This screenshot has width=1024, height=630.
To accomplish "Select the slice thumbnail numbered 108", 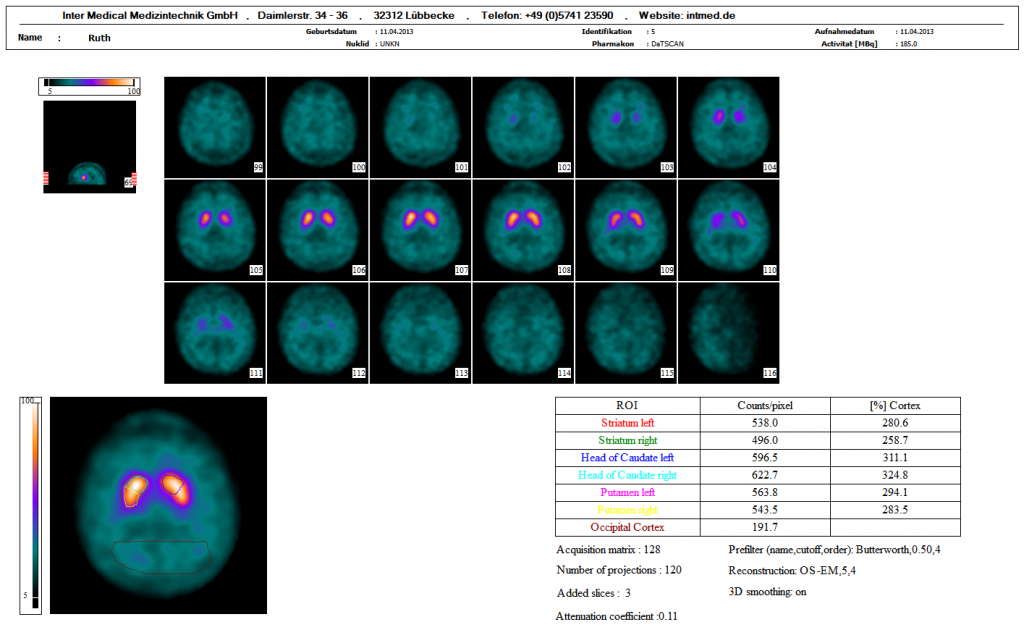I will click(x=523, y=228).
